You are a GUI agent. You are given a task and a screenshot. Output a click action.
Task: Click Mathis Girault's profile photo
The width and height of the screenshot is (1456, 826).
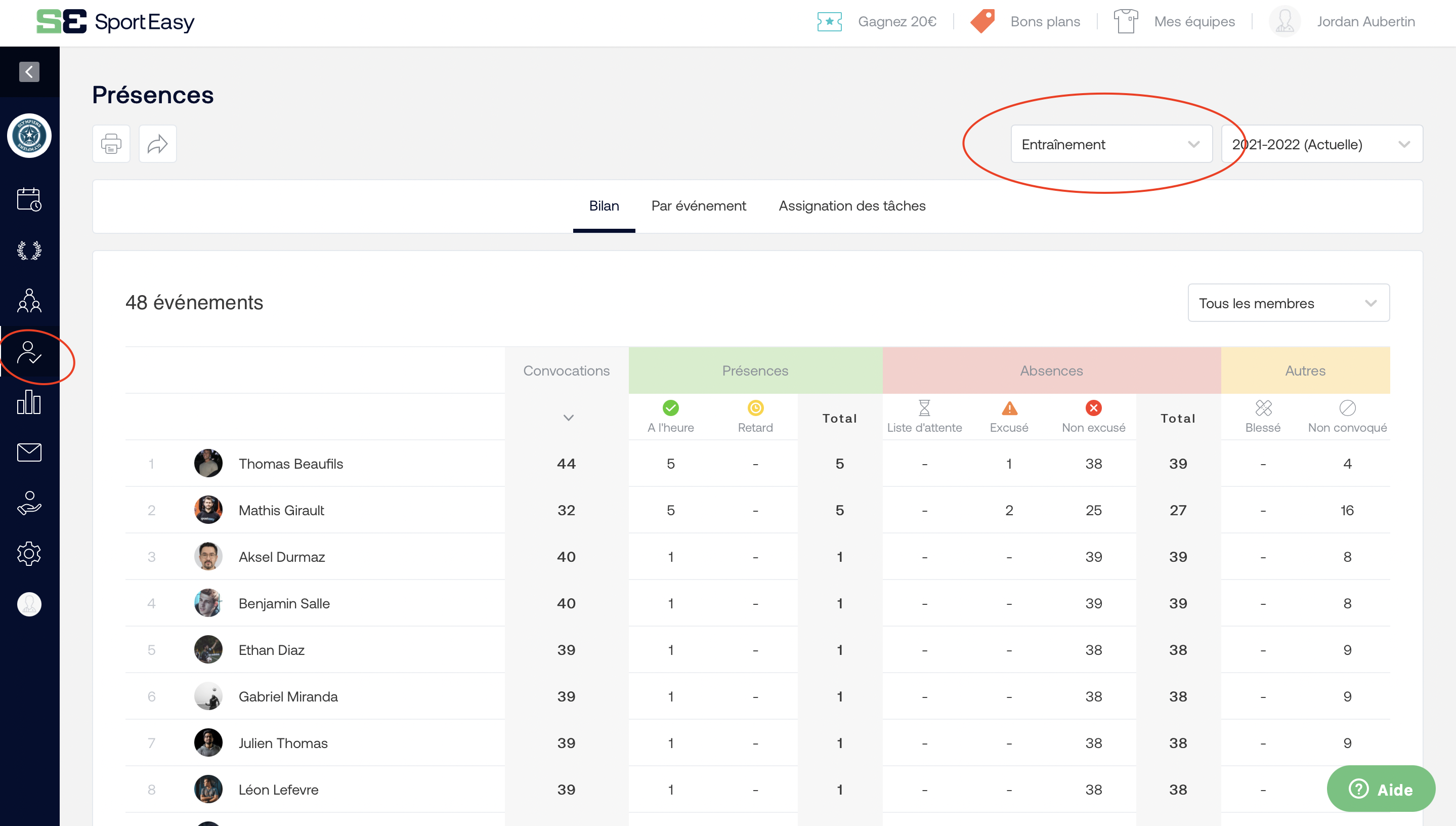pyautogui.click(x=208, y=510)
